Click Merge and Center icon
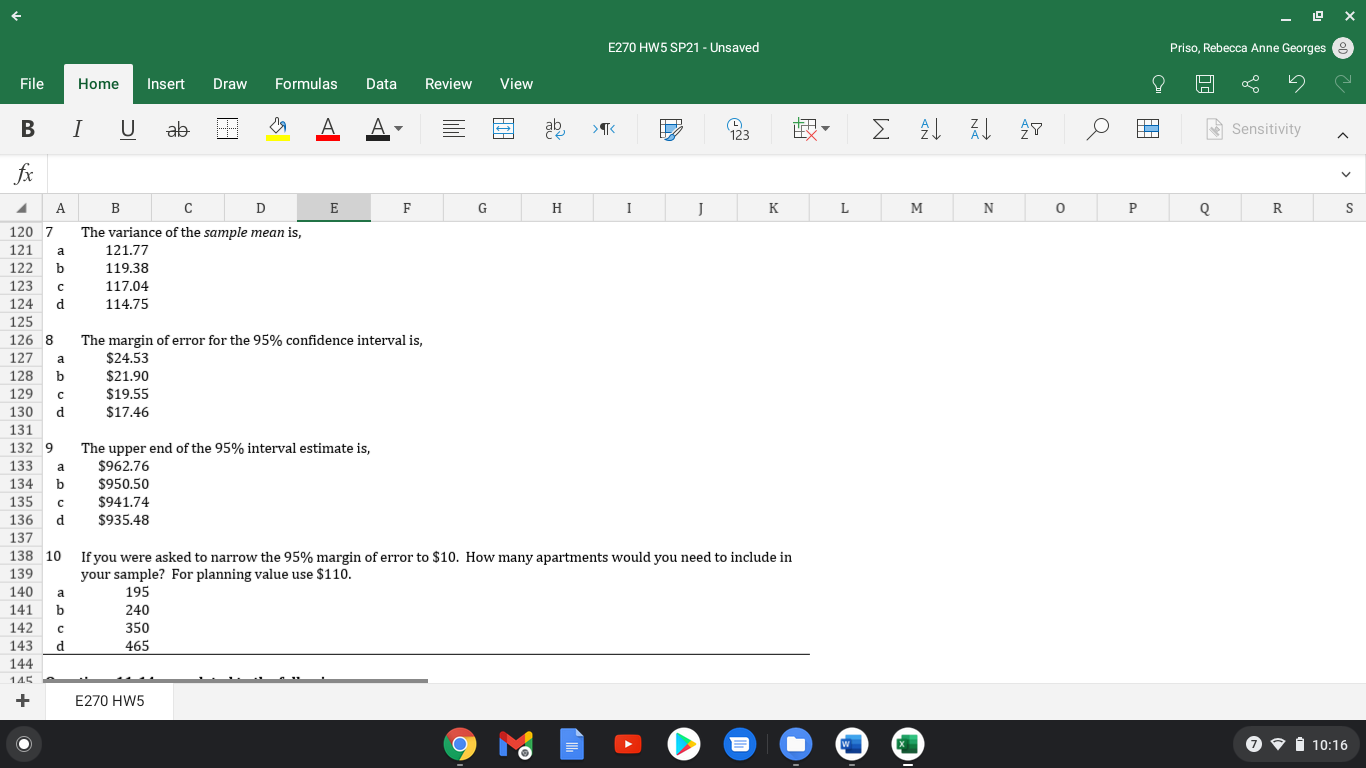Viewport: 1366px width, 768px height. 503,129
